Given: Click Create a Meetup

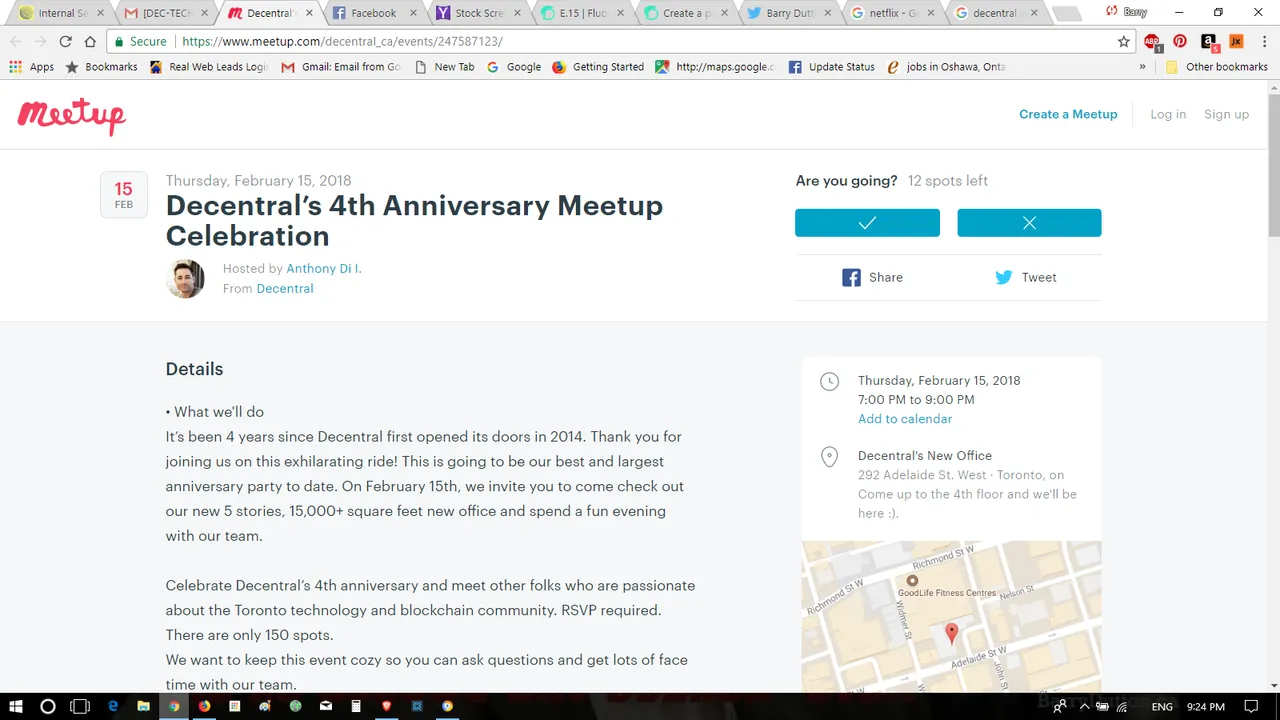Looking at the screenshot, I should coord(1068,114).
